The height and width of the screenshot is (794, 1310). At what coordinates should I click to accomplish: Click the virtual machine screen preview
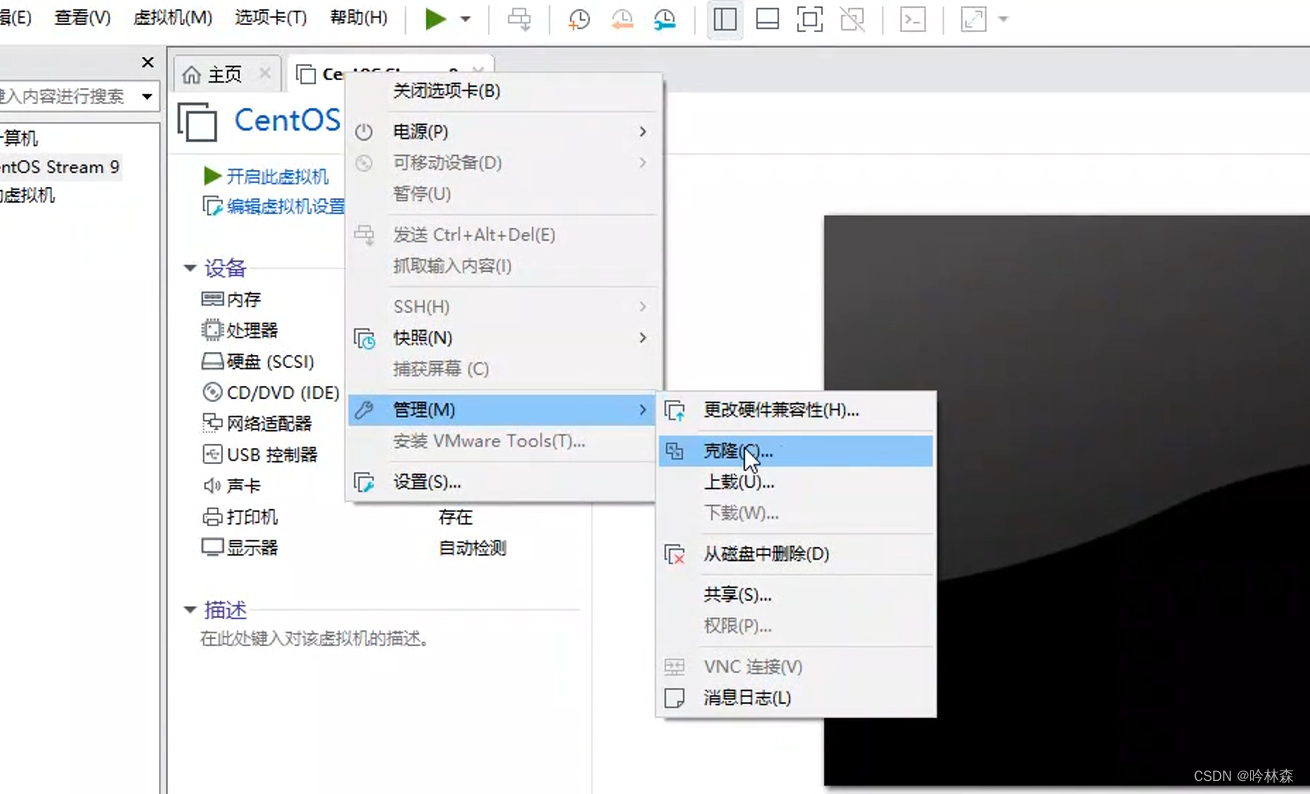click(x=1067, y=500)
